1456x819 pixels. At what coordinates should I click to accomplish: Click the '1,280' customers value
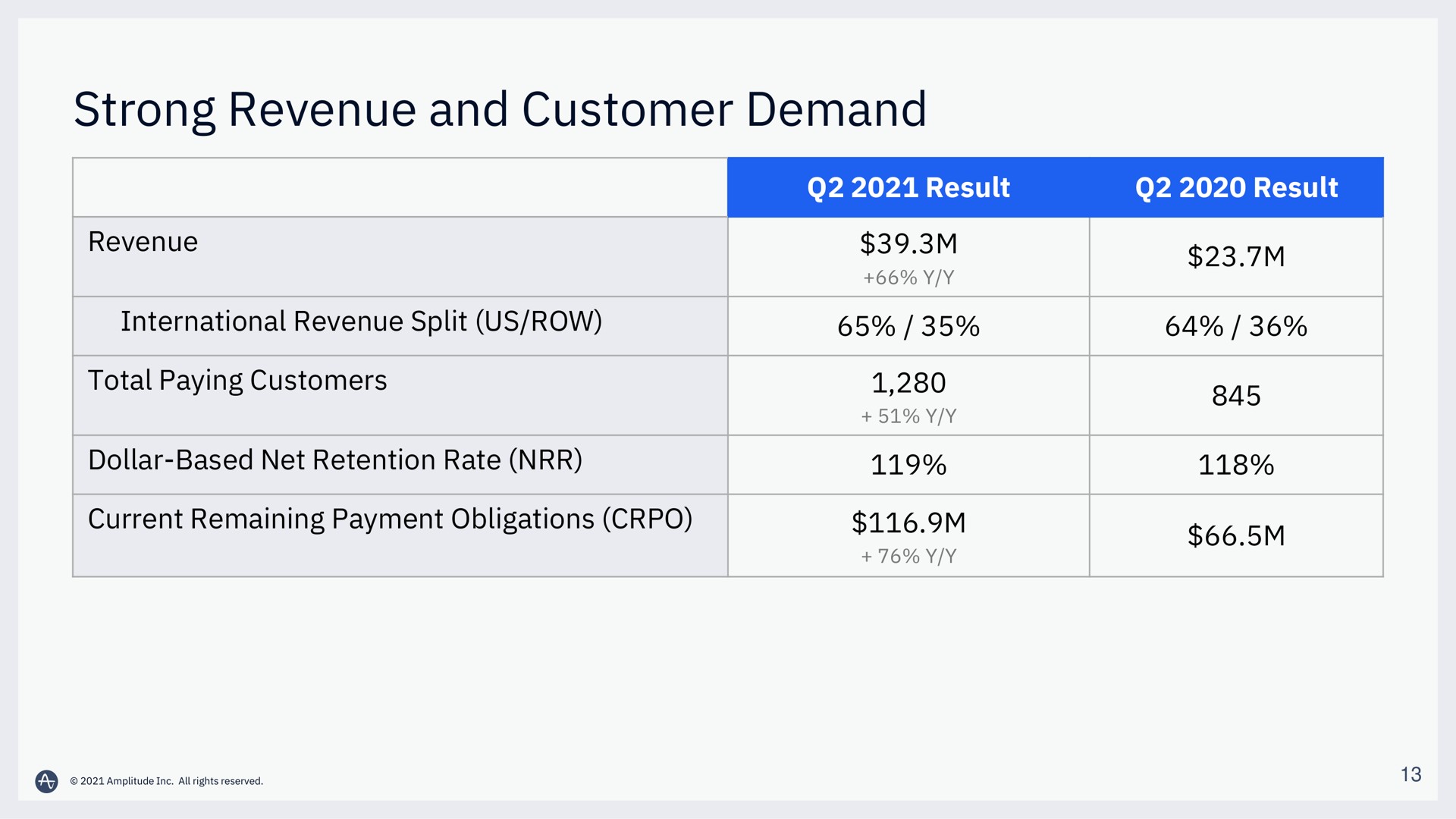908,383
